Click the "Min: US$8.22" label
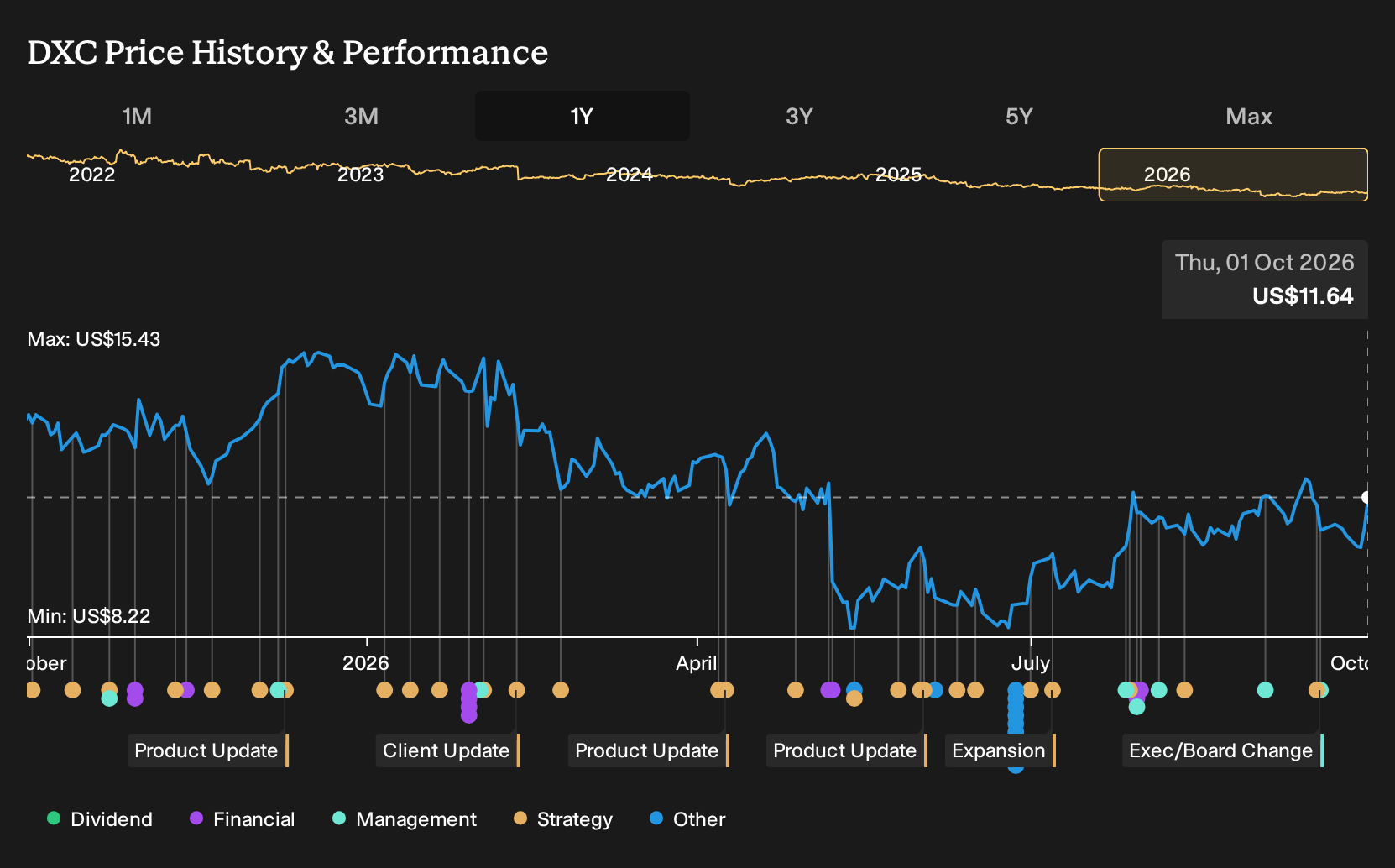The width and height of the screenshot is (1395, 868). (x=89, y=616)
